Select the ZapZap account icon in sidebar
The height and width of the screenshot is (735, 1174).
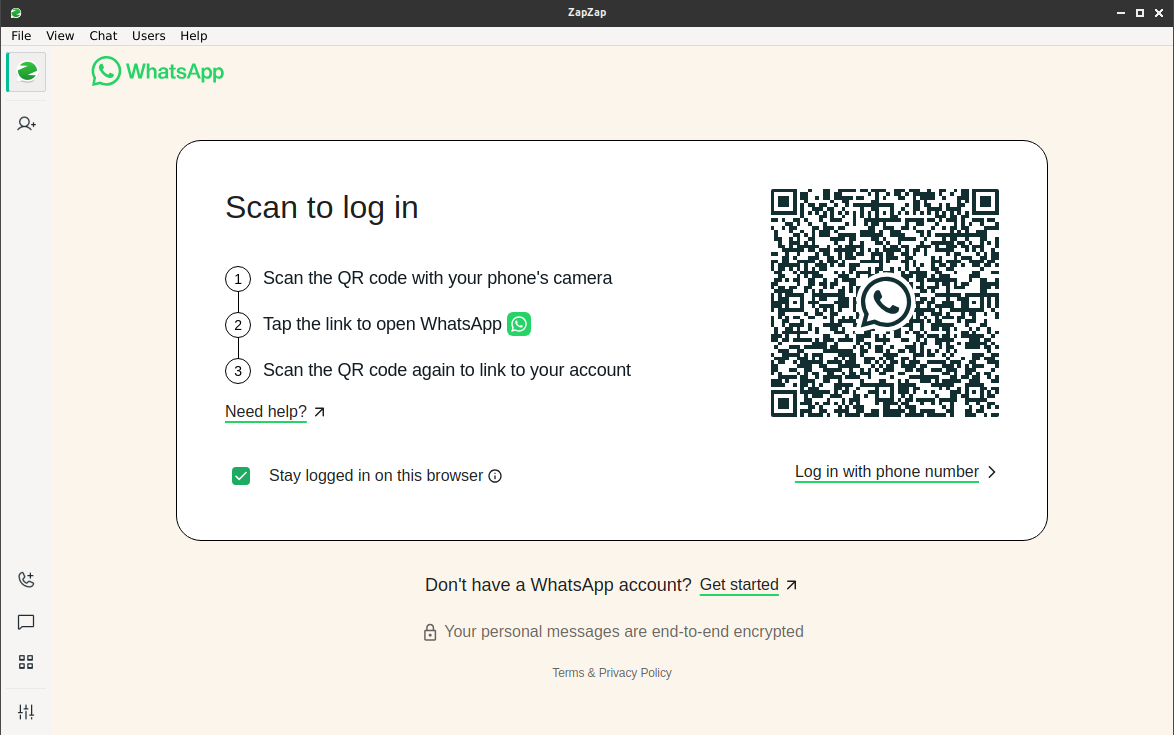click(x=27, y=72)
